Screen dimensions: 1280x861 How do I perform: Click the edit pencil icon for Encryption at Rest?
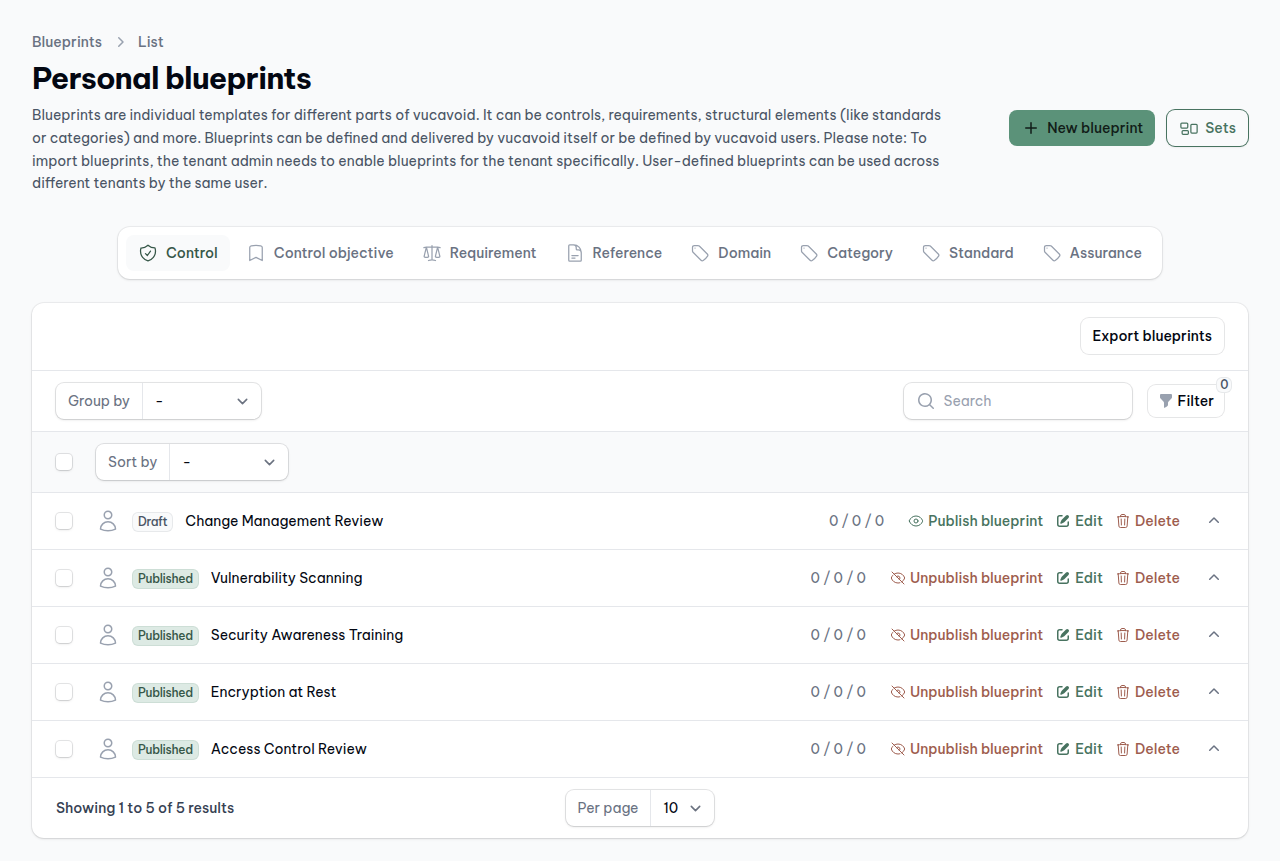[x=1063, y=692]
